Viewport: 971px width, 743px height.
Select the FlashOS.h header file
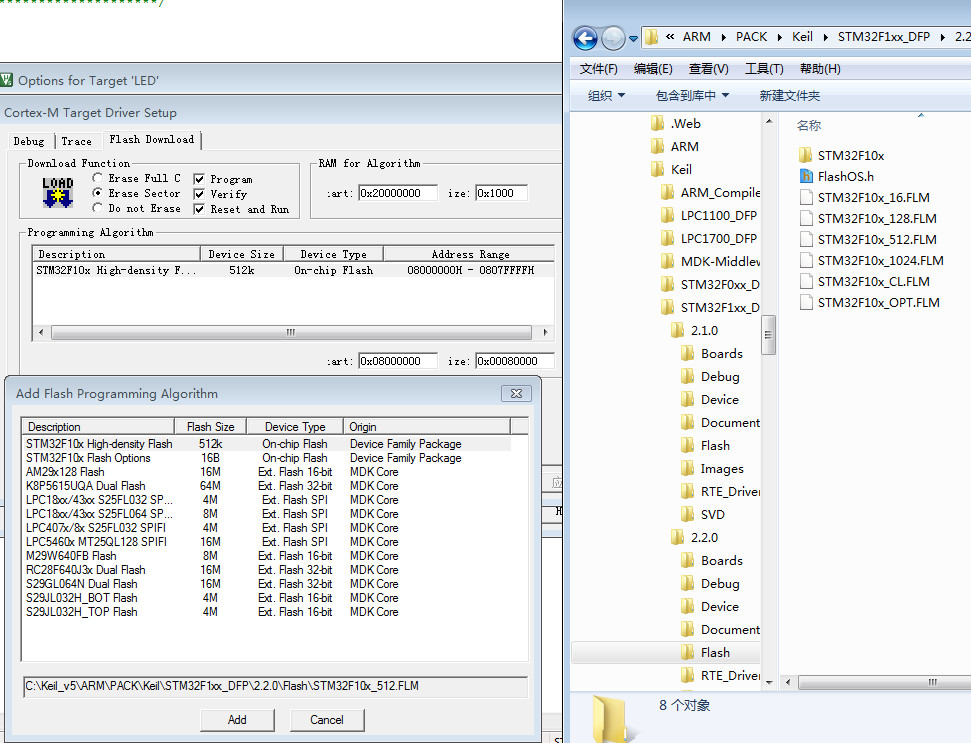[x=836, y=176]
